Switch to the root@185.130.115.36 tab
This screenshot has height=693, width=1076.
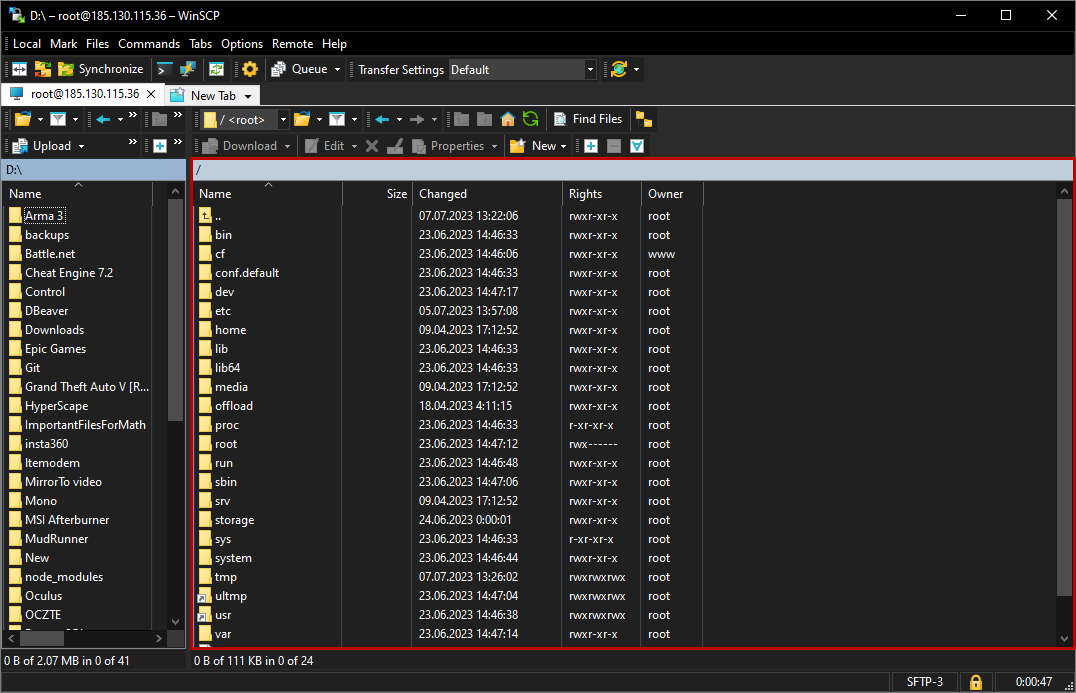click(x=83, y=94)
